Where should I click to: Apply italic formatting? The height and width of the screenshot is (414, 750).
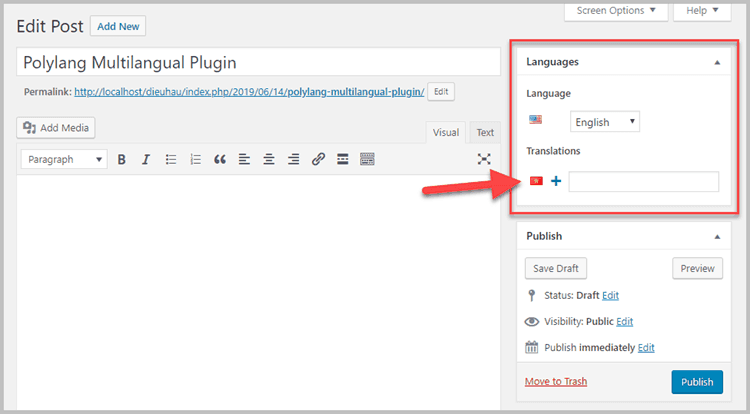[x=146, y=159]
